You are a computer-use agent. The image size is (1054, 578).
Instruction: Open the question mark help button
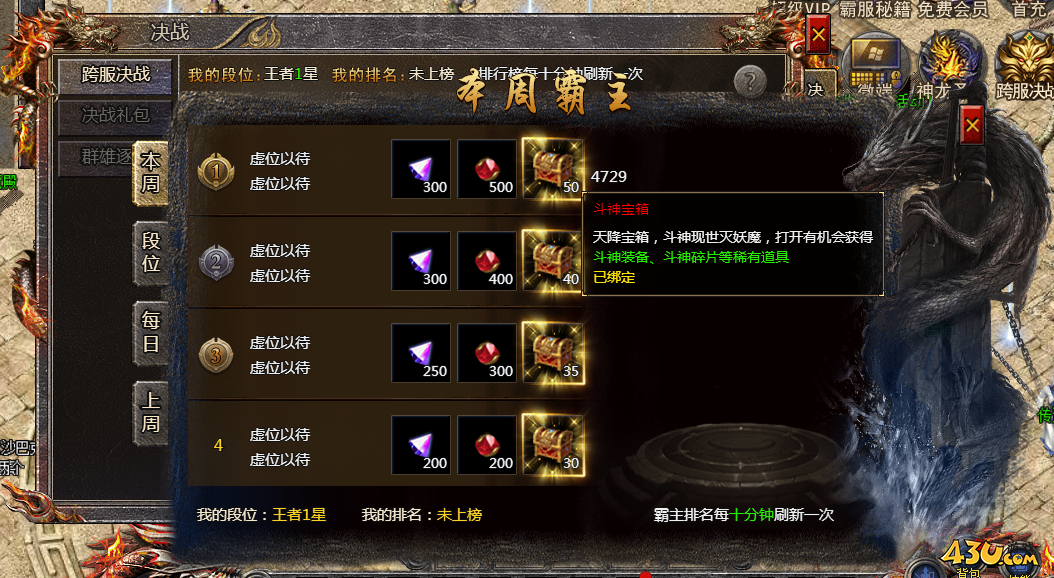pos(750,83)
